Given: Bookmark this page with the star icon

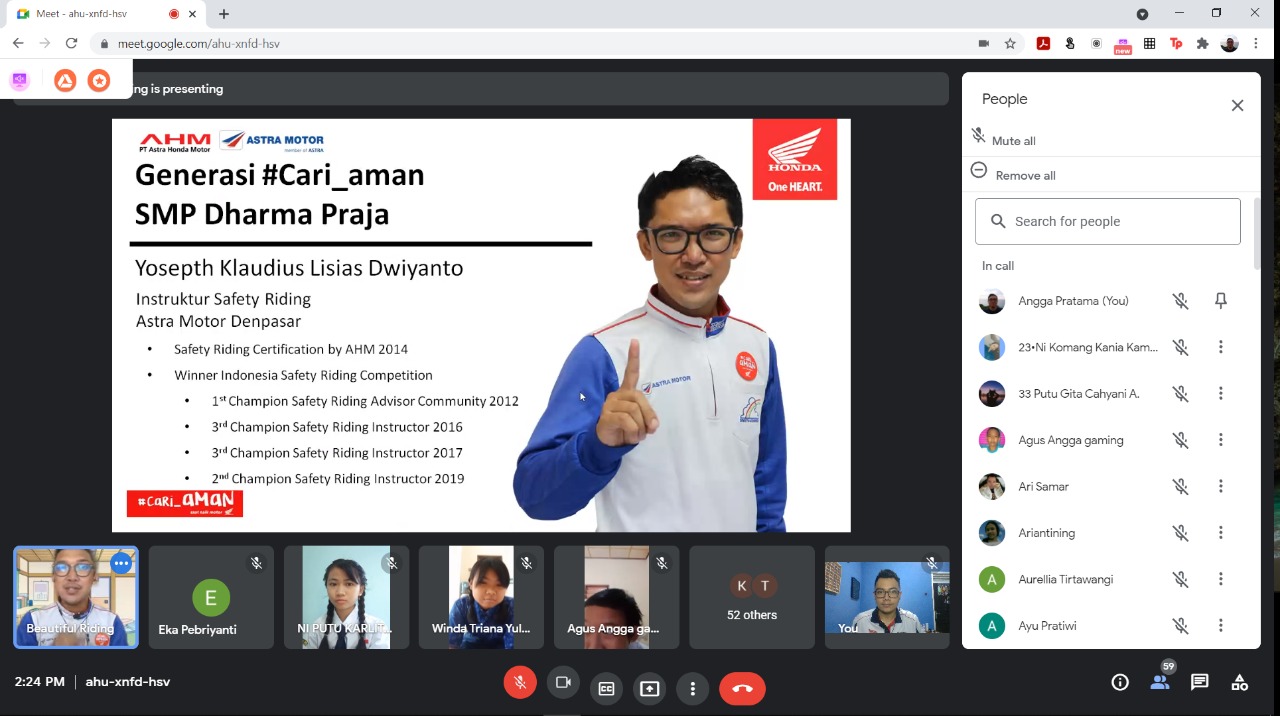Looking at the screenshot, I should pos(1010,43).
